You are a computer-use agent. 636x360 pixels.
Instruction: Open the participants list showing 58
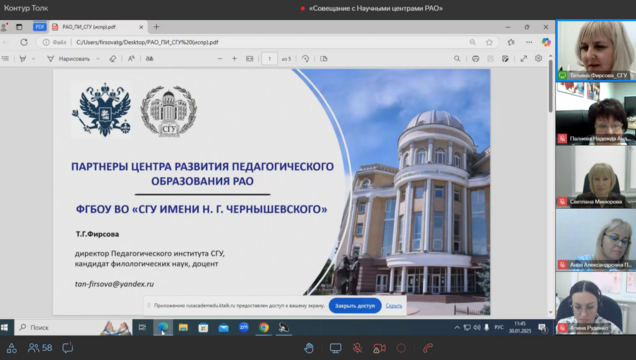pos(40,348)
